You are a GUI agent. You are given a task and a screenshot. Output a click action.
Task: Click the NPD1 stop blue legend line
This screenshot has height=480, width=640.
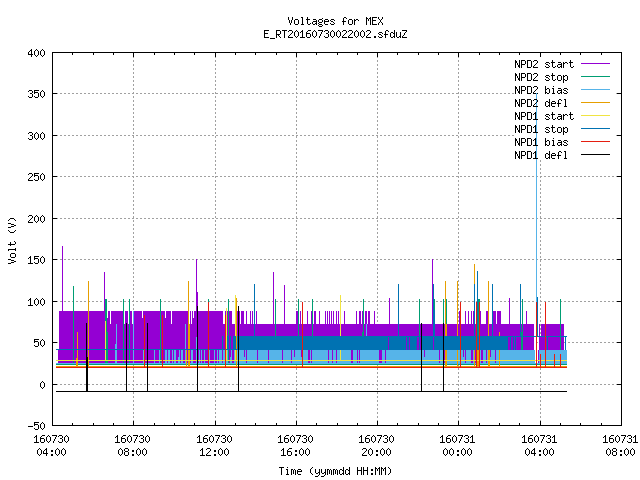[595, 129]
